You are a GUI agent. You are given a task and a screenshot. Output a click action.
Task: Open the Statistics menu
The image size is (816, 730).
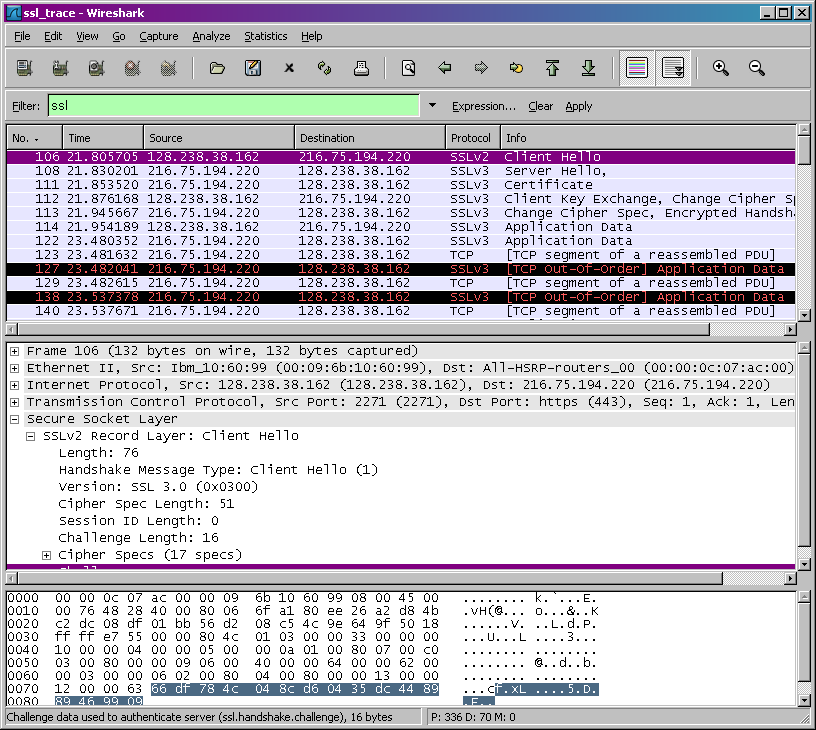click(x=266, y=36)
